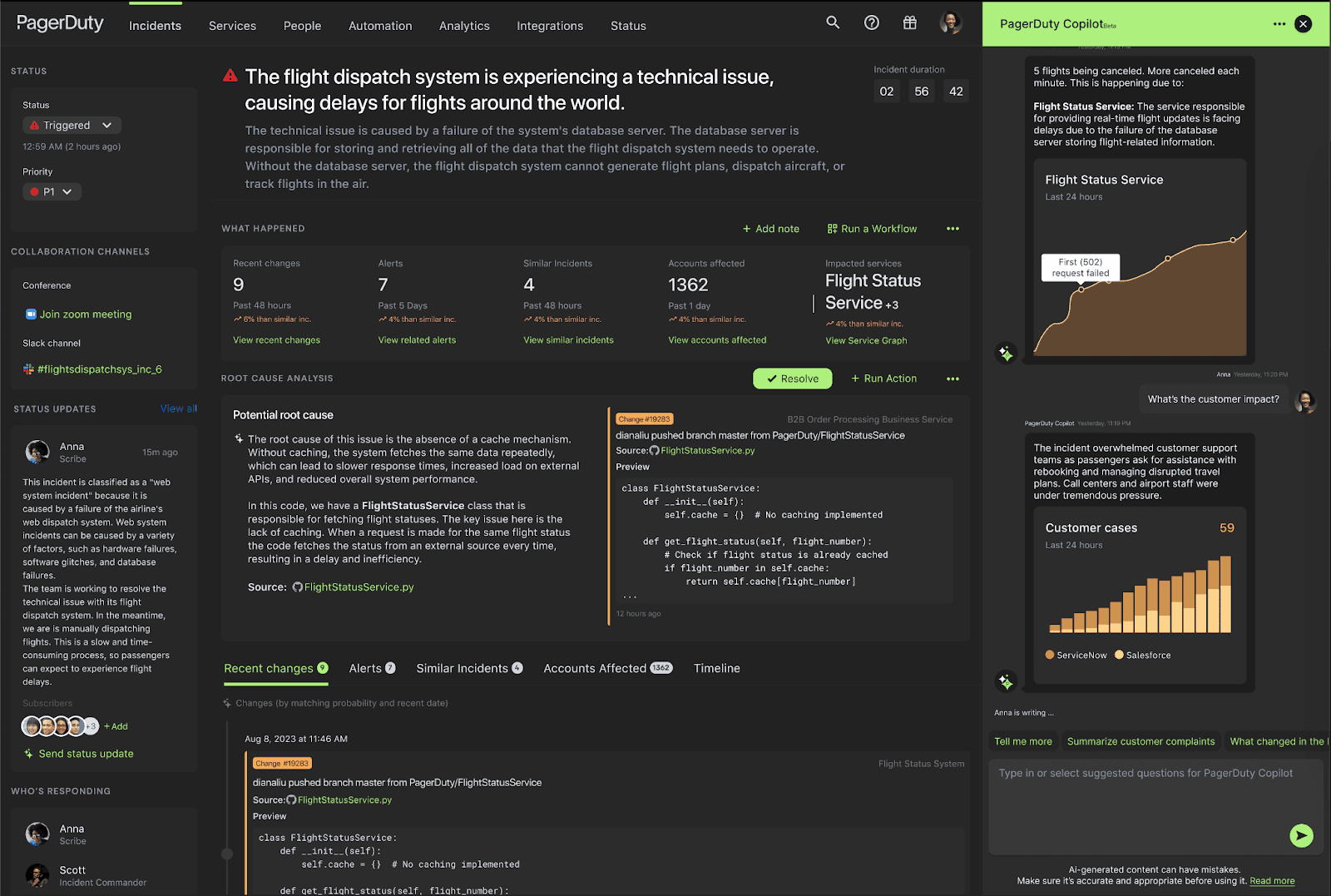Switch to the Recent changes tab
This screenshot has width=1331, height=896.
point(276,668)
